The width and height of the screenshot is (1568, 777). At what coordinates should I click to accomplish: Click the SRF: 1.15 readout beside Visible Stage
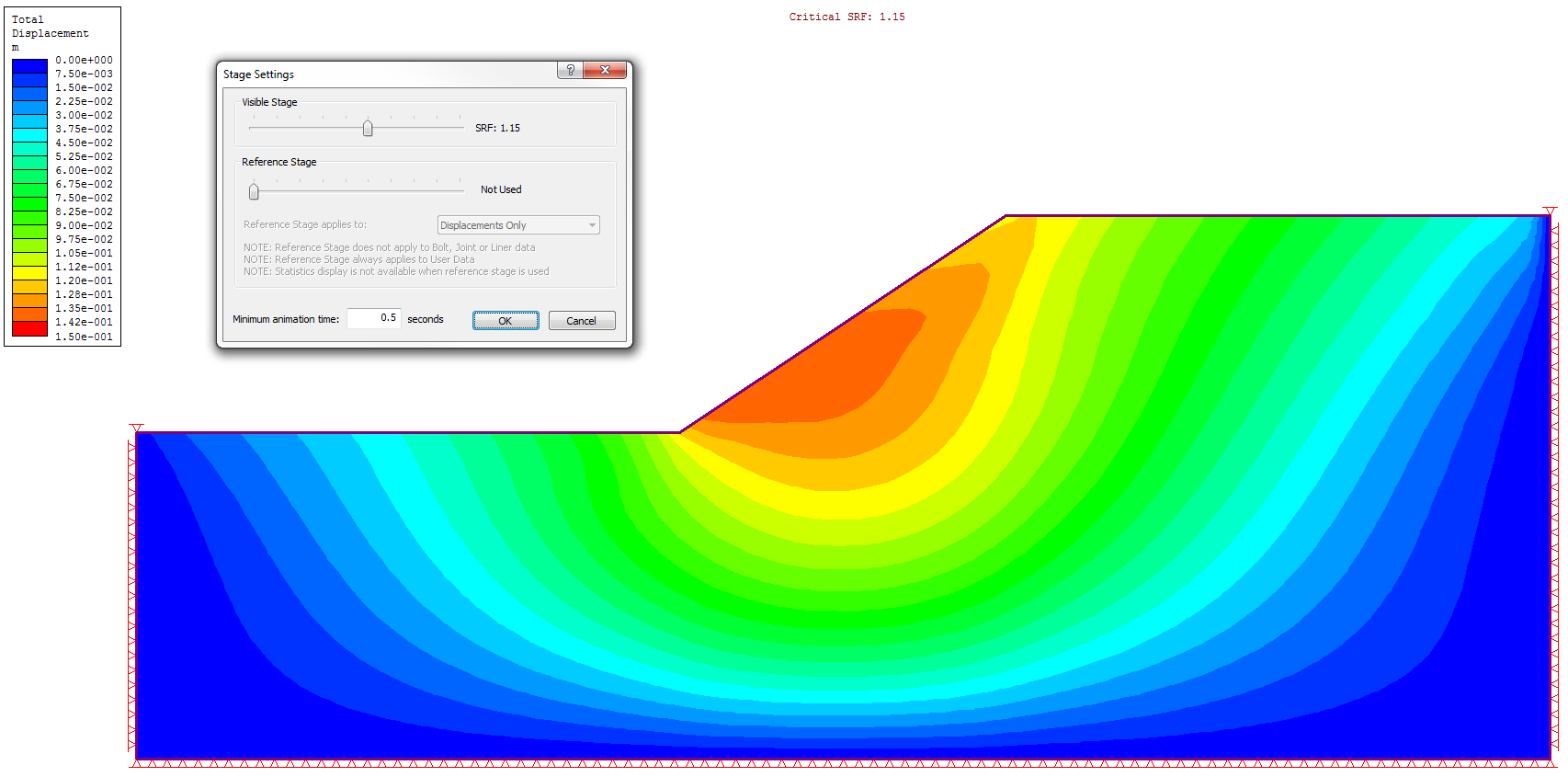point(497,128)
